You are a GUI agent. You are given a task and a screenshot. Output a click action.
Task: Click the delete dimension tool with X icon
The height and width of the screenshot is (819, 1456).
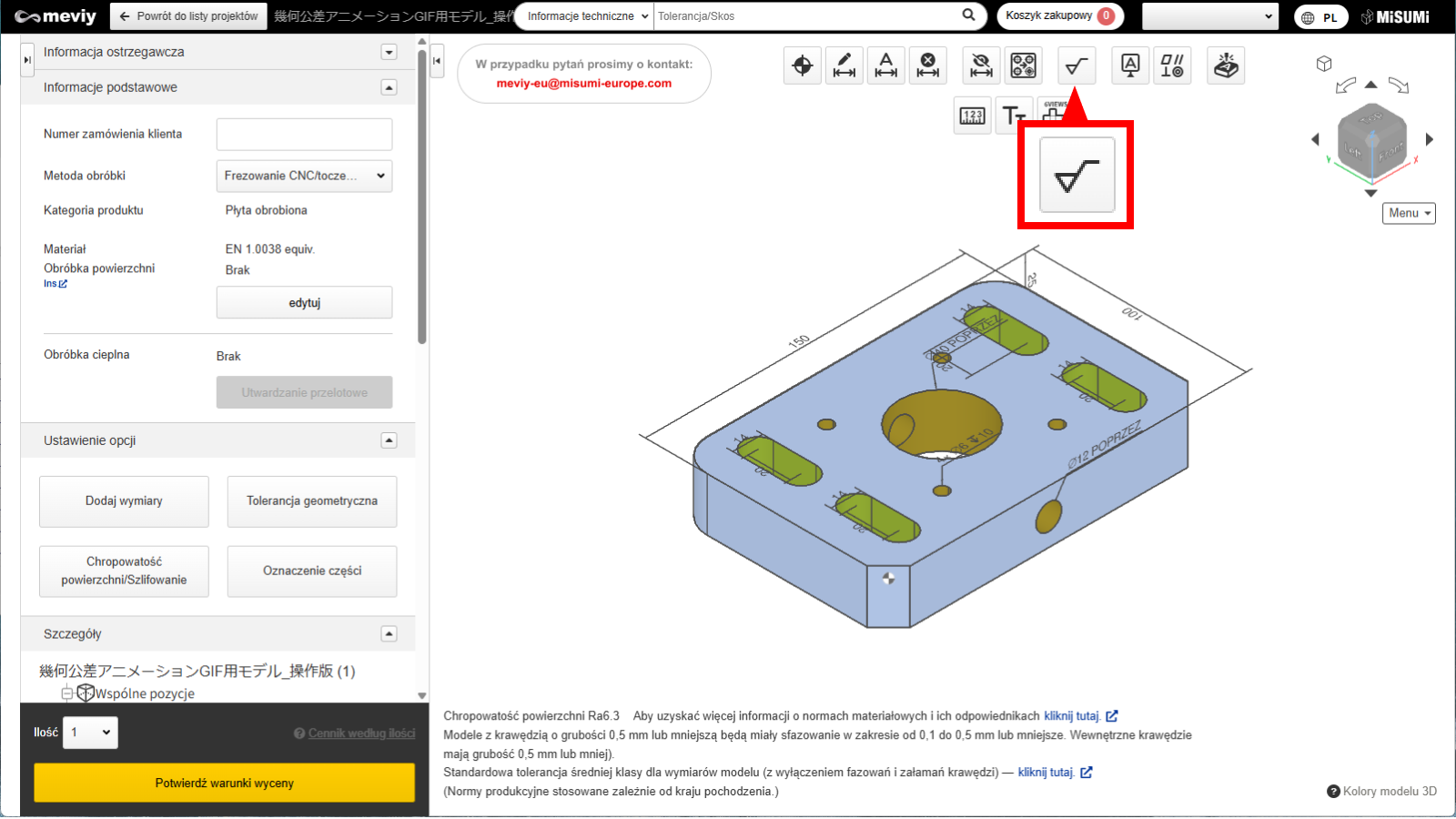(x=927, y=66)
